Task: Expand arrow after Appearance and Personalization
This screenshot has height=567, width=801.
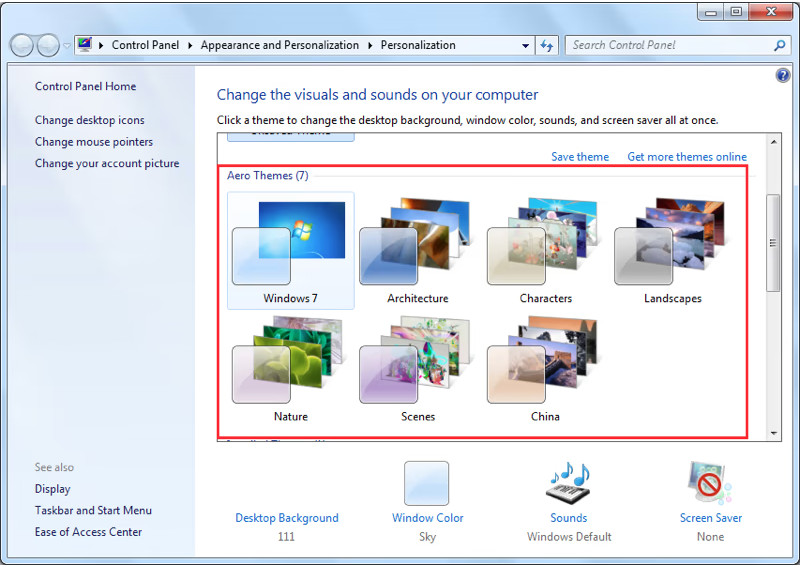Action: (370, 45)
